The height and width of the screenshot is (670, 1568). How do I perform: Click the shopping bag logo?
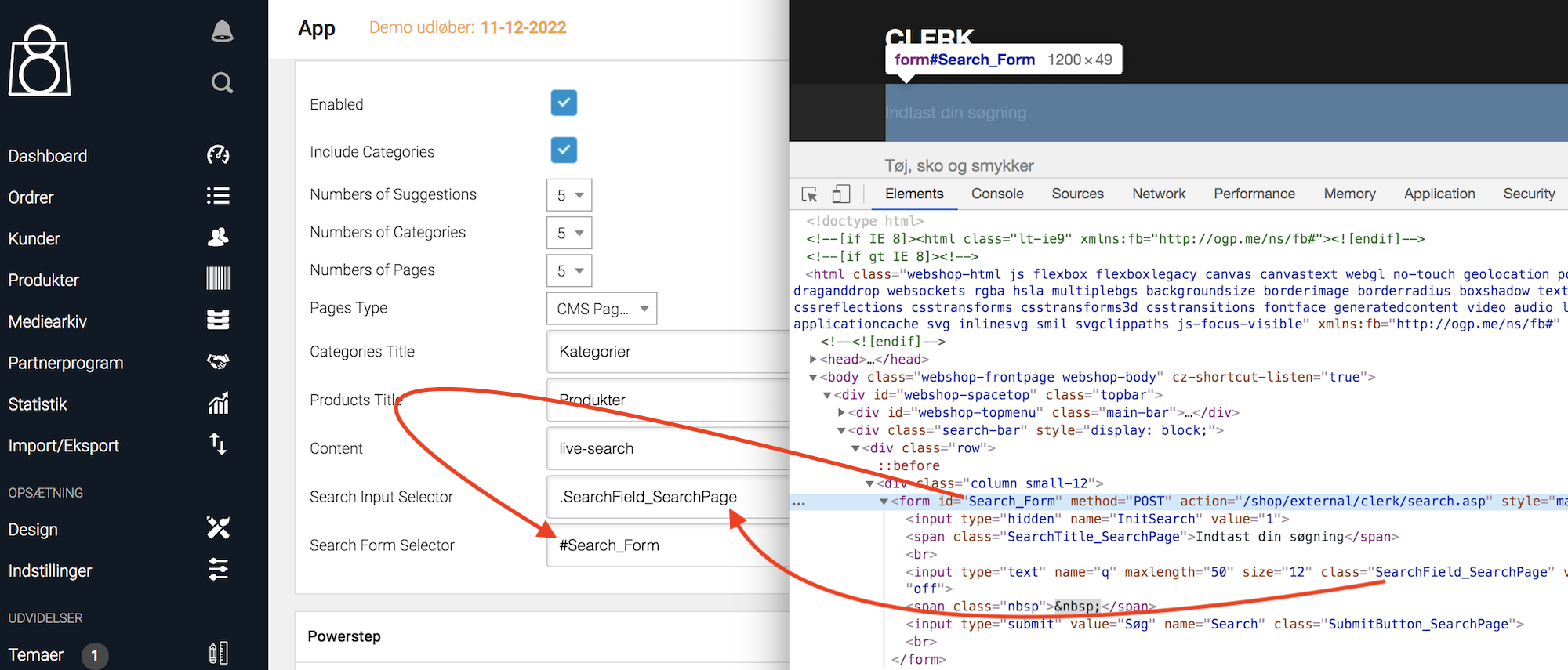39,61
